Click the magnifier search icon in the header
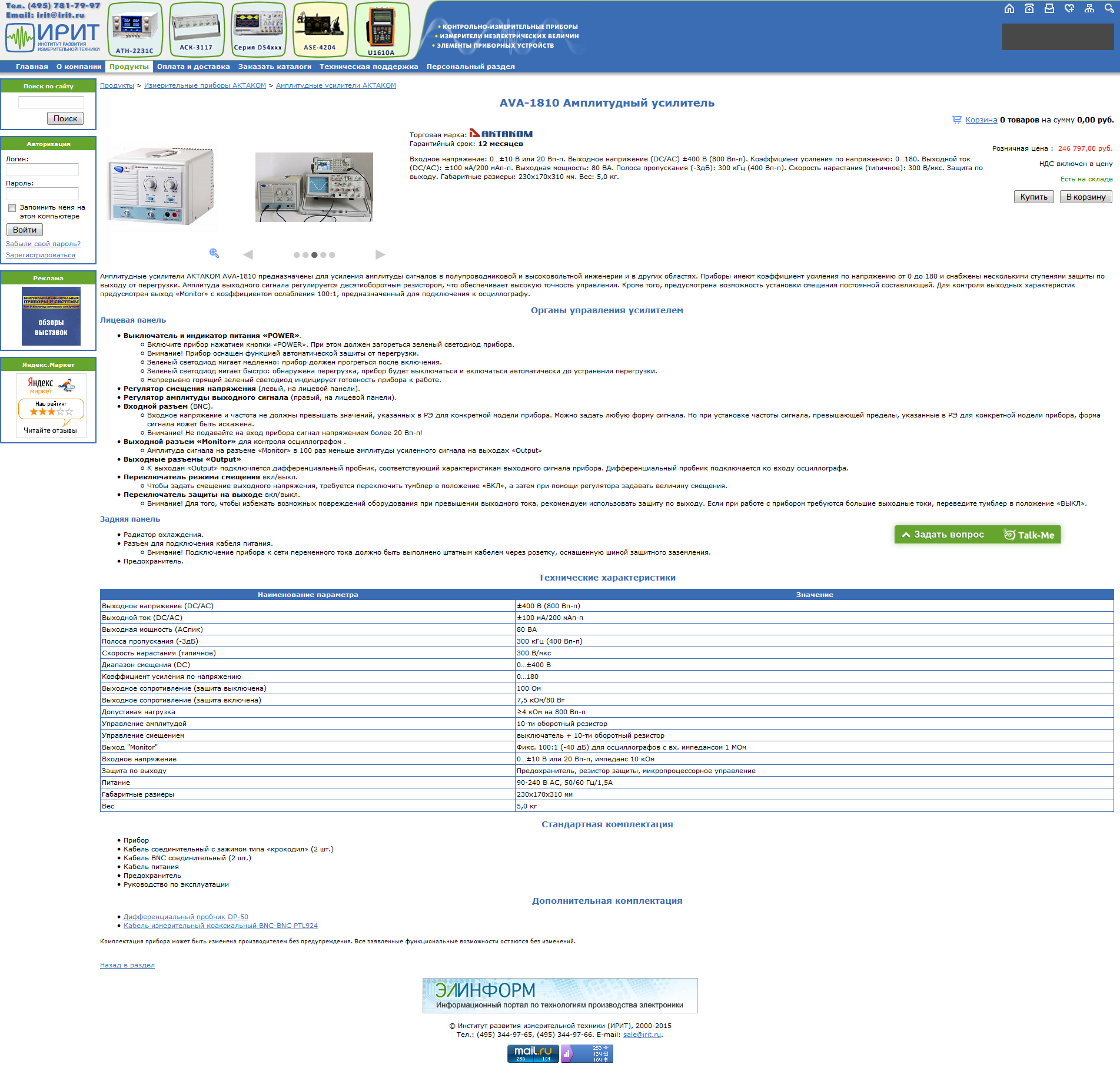Screen dimensions: 1120x1074 click(x=1109, y=8)
